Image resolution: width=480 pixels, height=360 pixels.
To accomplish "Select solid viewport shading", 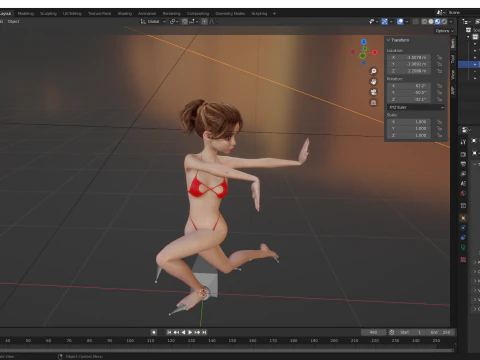I will click(x=431, y=21).
